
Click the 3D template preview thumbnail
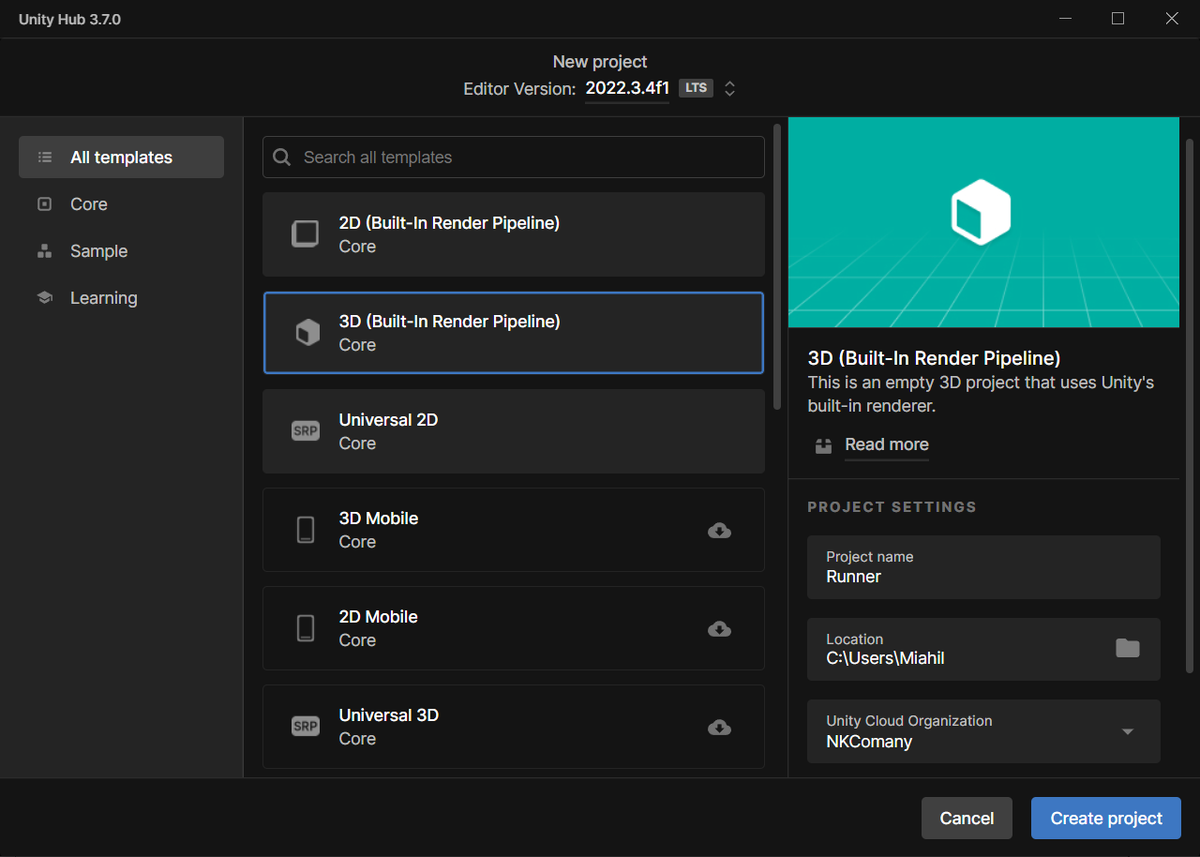coord(983,222)
